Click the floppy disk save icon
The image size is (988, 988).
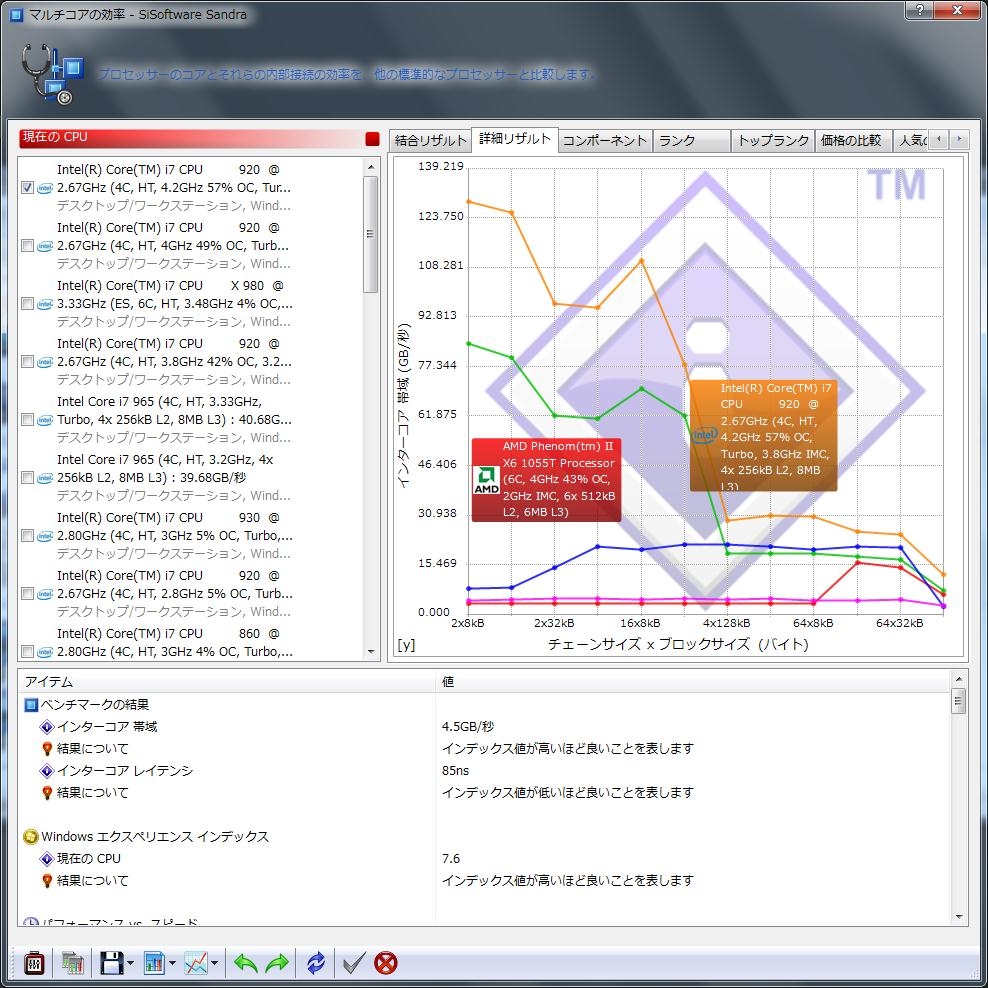[x=111, y=963]
